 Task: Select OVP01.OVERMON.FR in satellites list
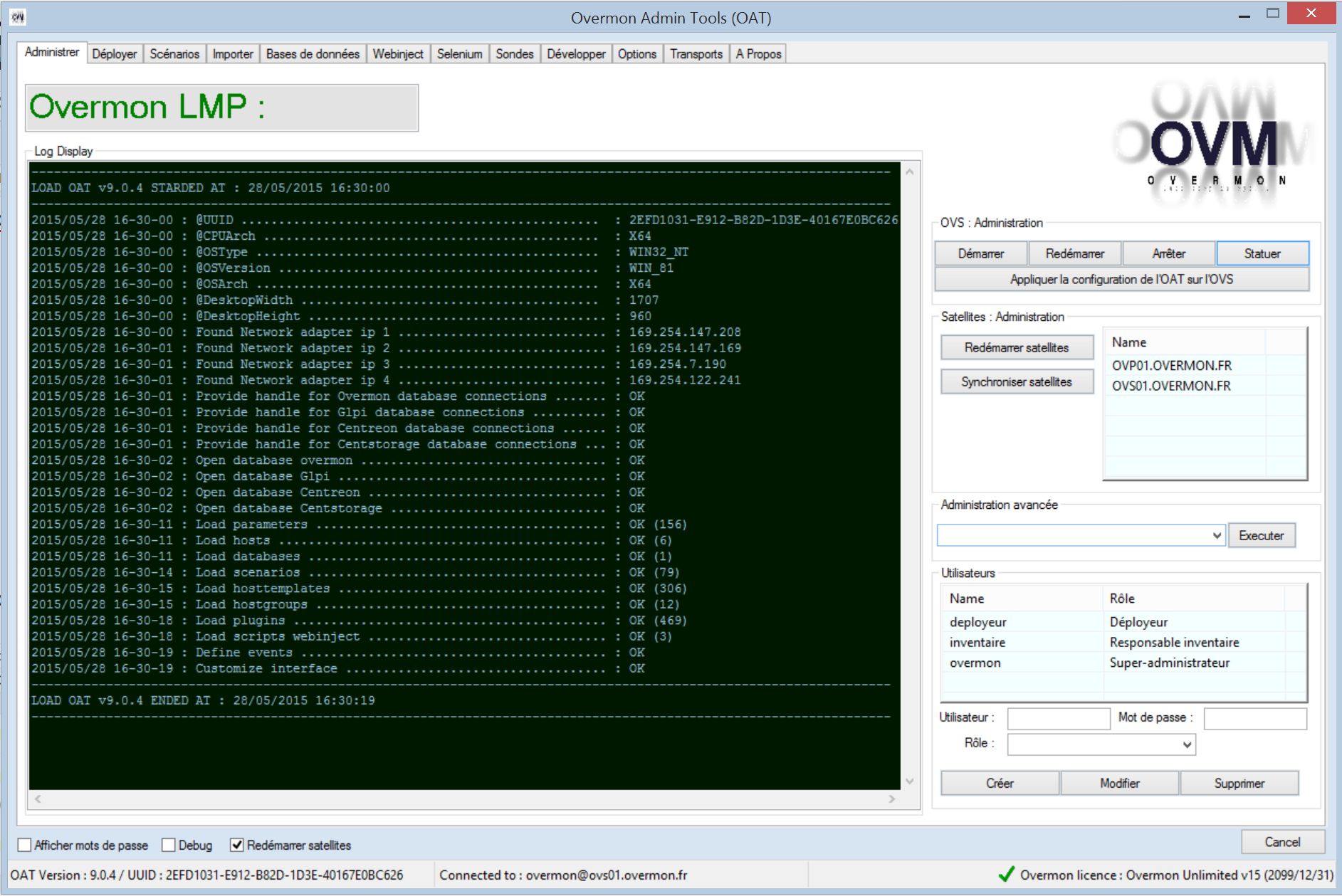[x=1171, y=366]
